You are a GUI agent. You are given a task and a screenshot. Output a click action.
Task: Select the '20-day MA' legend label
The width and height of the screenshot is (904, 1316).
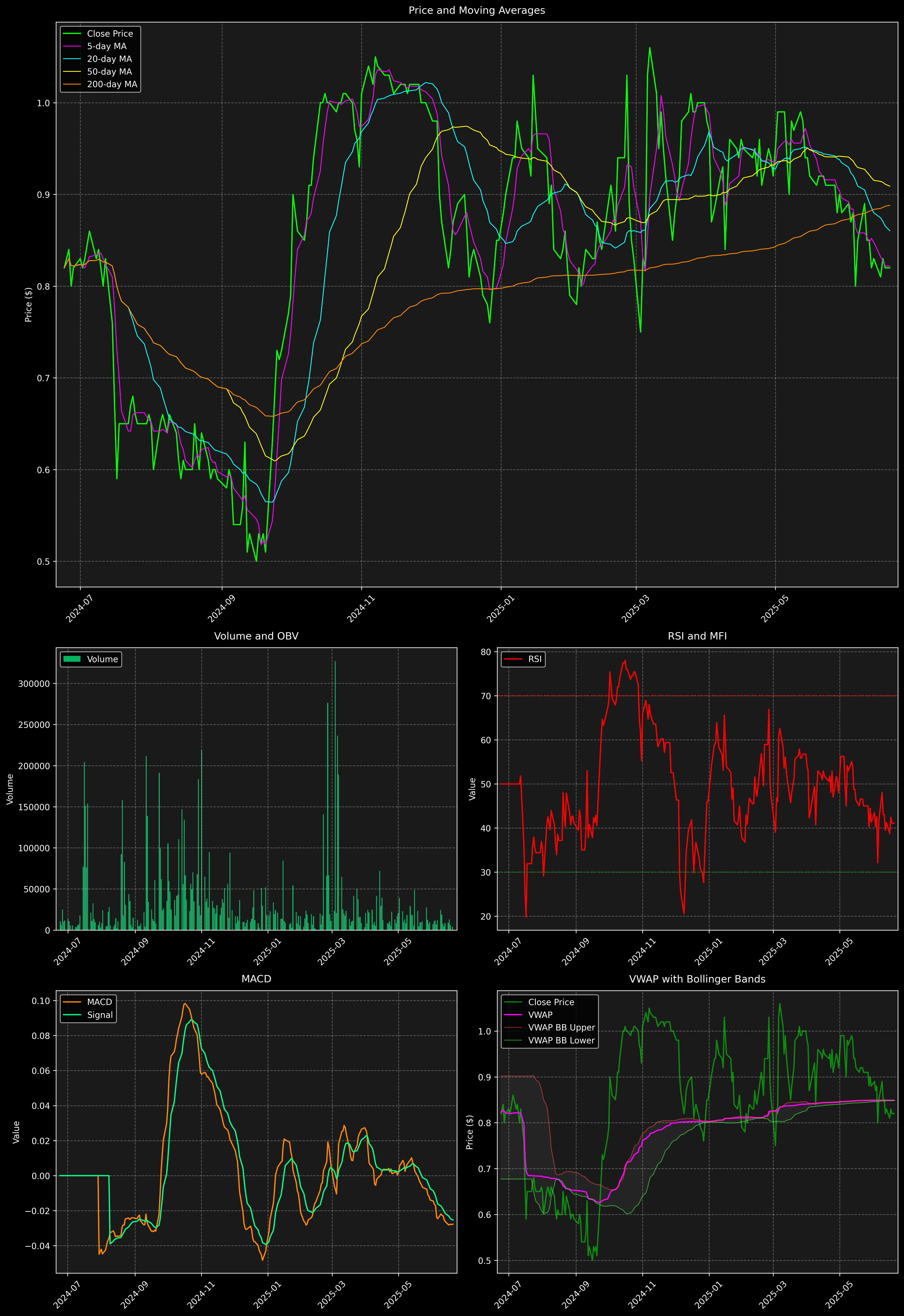pos(109,59)
